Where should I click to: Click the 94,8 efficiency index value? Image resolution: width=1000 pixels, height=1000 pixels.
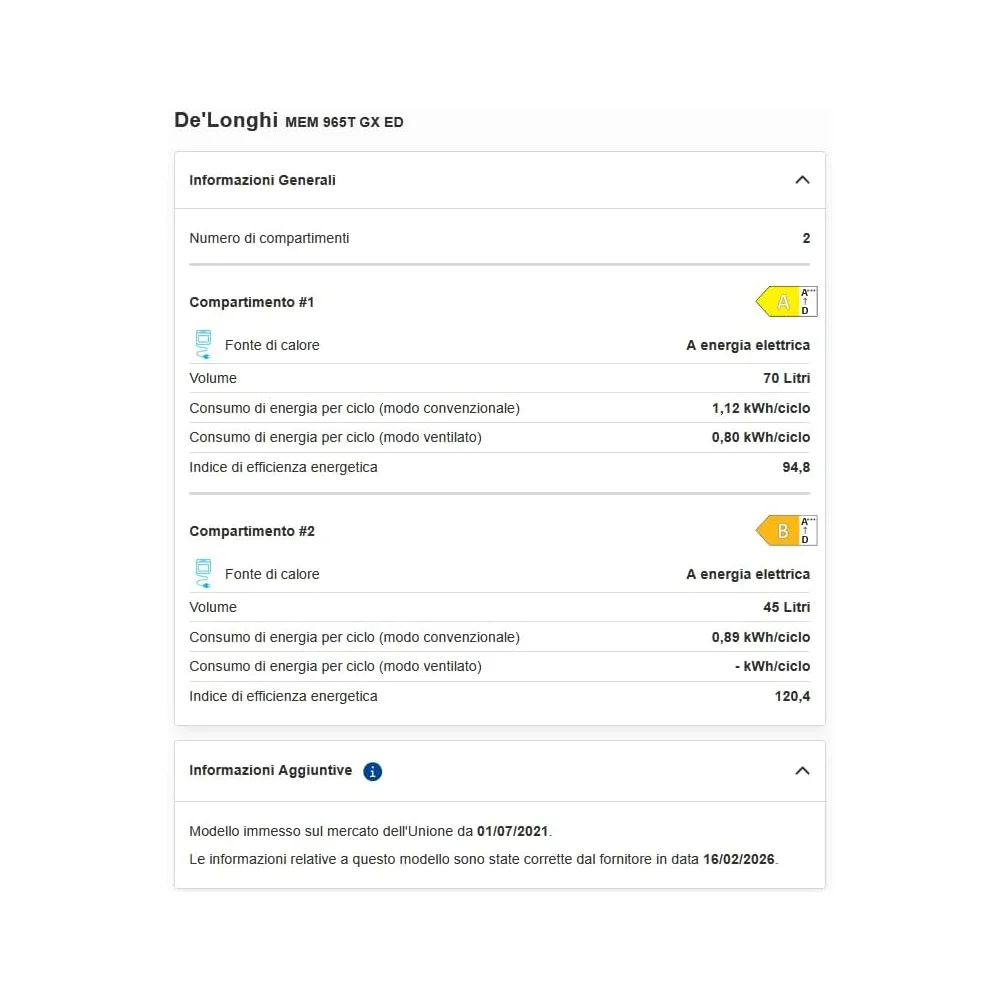(796, 467)
